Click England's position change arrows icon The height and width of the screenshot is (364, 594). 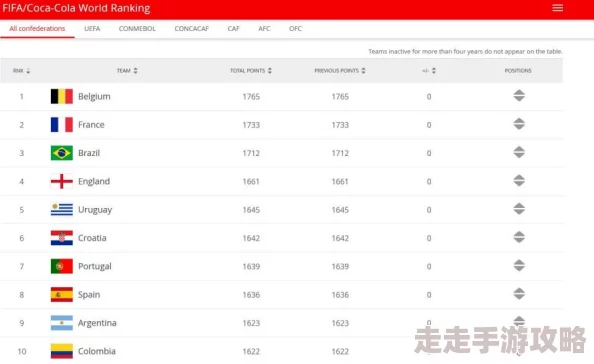tap(519, 181)
